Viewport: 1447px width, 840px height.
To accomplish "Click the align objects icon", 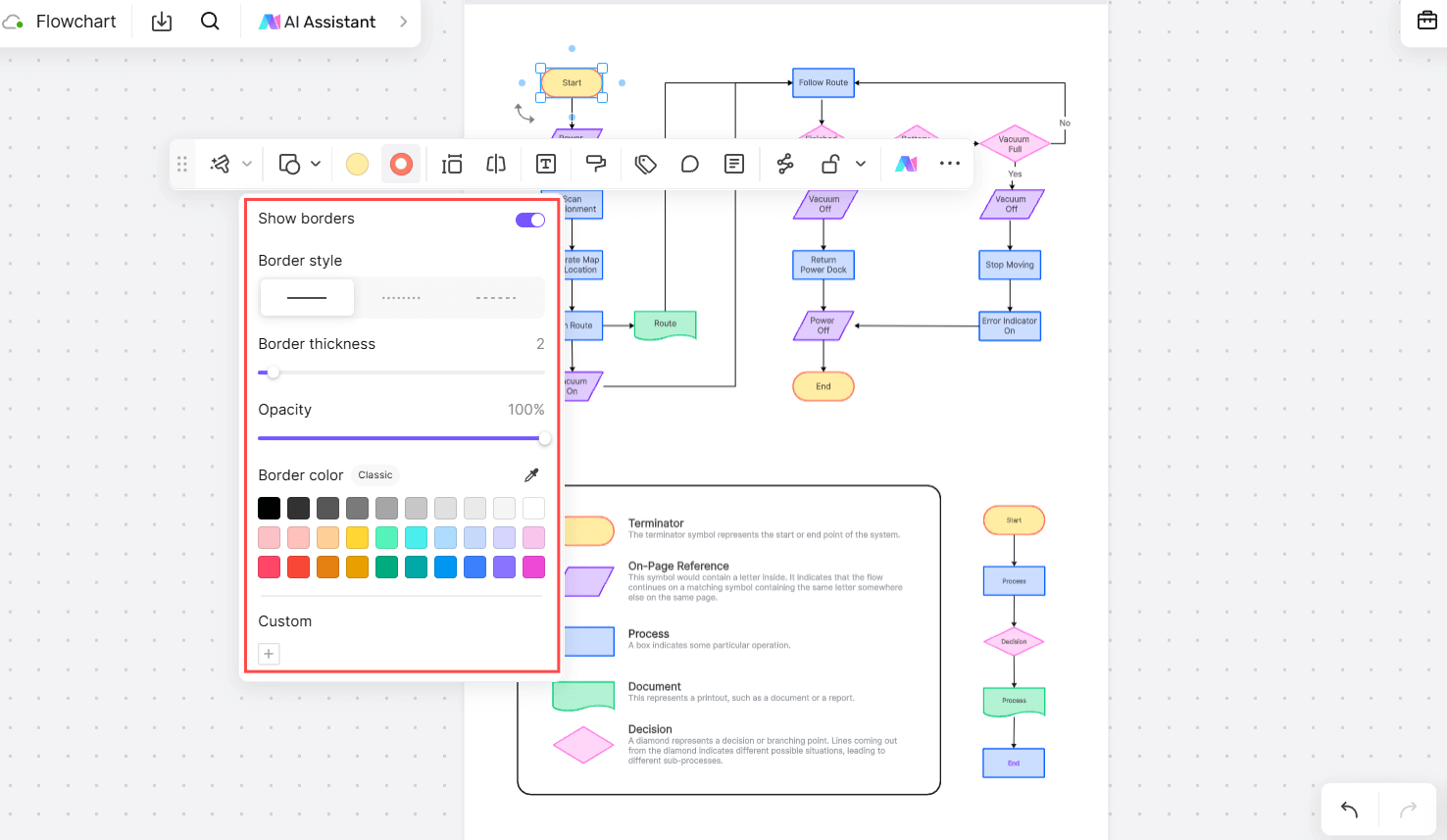I will pyautogui.click(x=451, y=164).
